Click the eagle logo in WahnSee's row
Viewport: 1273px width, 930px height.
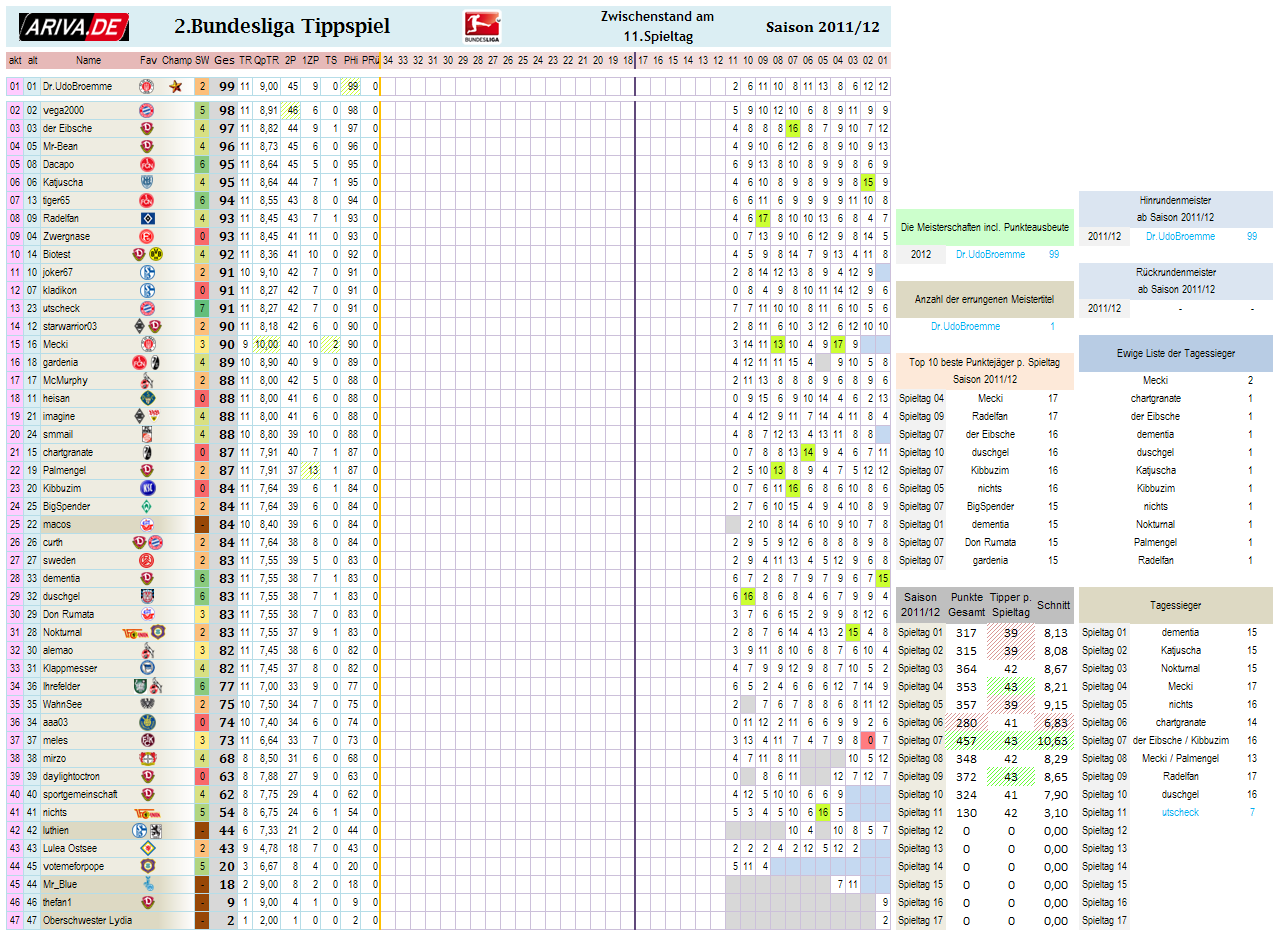tap(147, 705)
